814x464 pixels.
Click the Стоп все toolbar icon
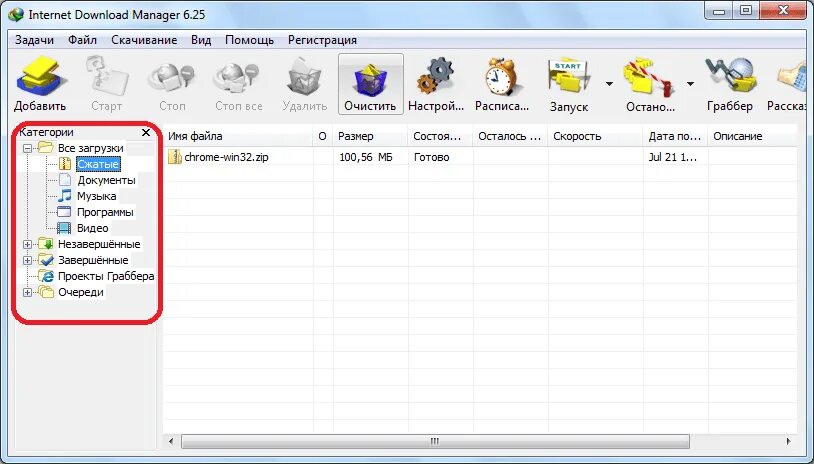pyautogui.click(x=238, y=78)
